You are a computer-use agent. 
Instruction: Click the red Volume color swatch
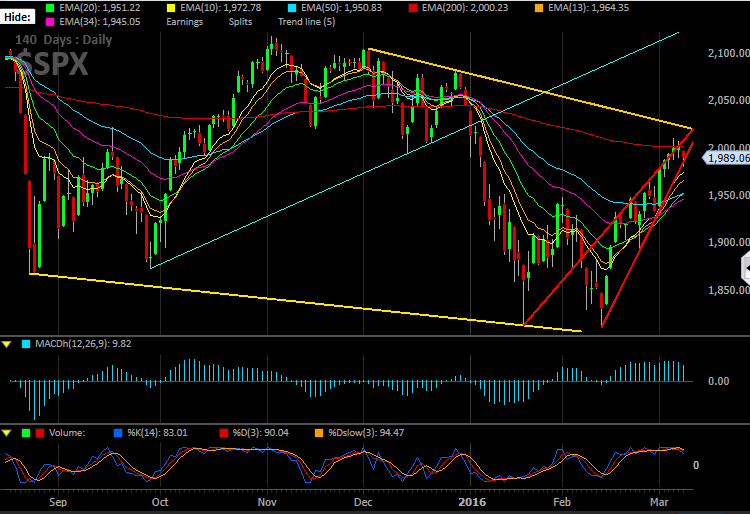click(40, 433)
